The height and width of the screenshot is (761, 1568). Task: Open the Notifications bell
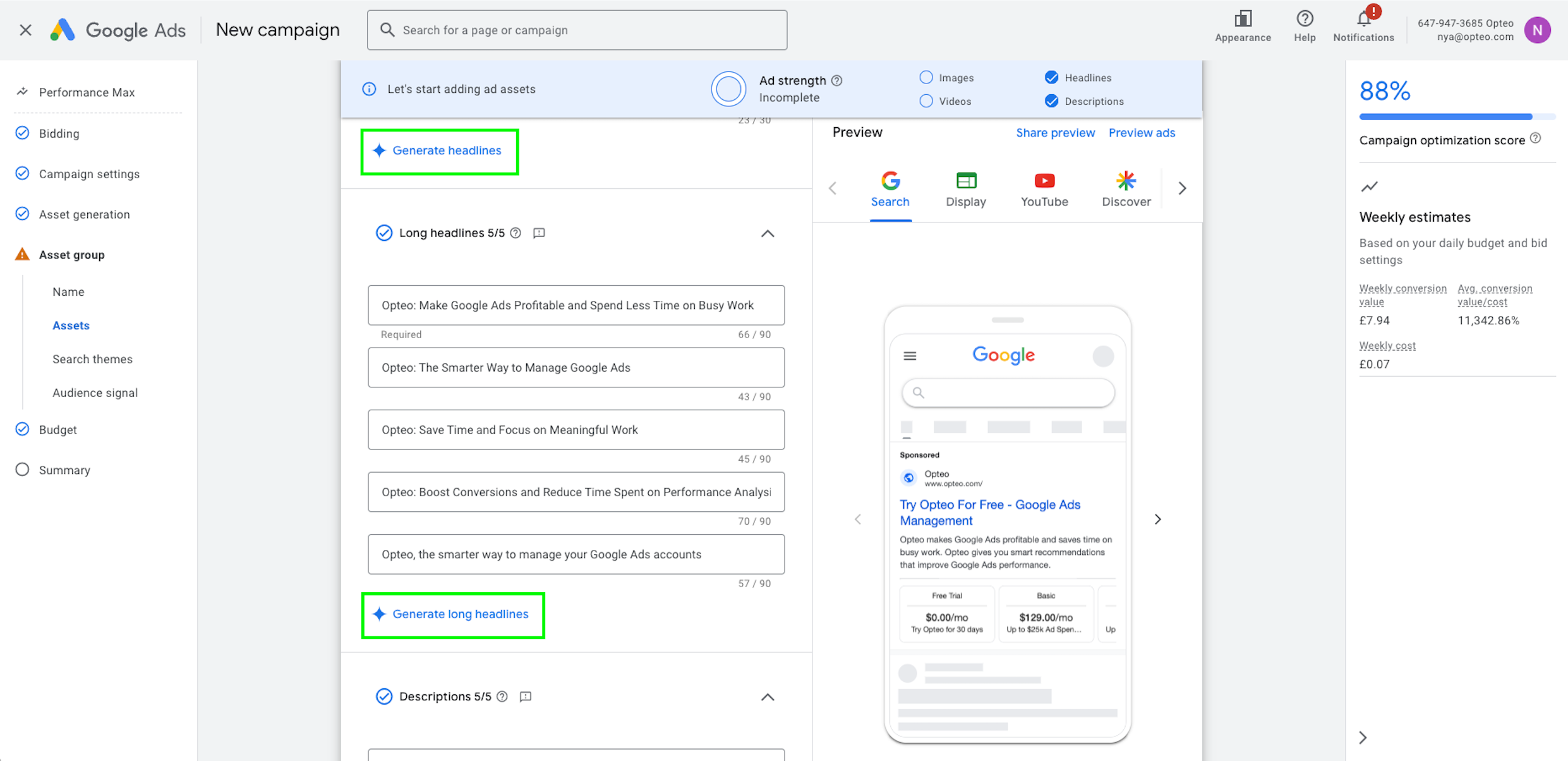(1363, 19)
